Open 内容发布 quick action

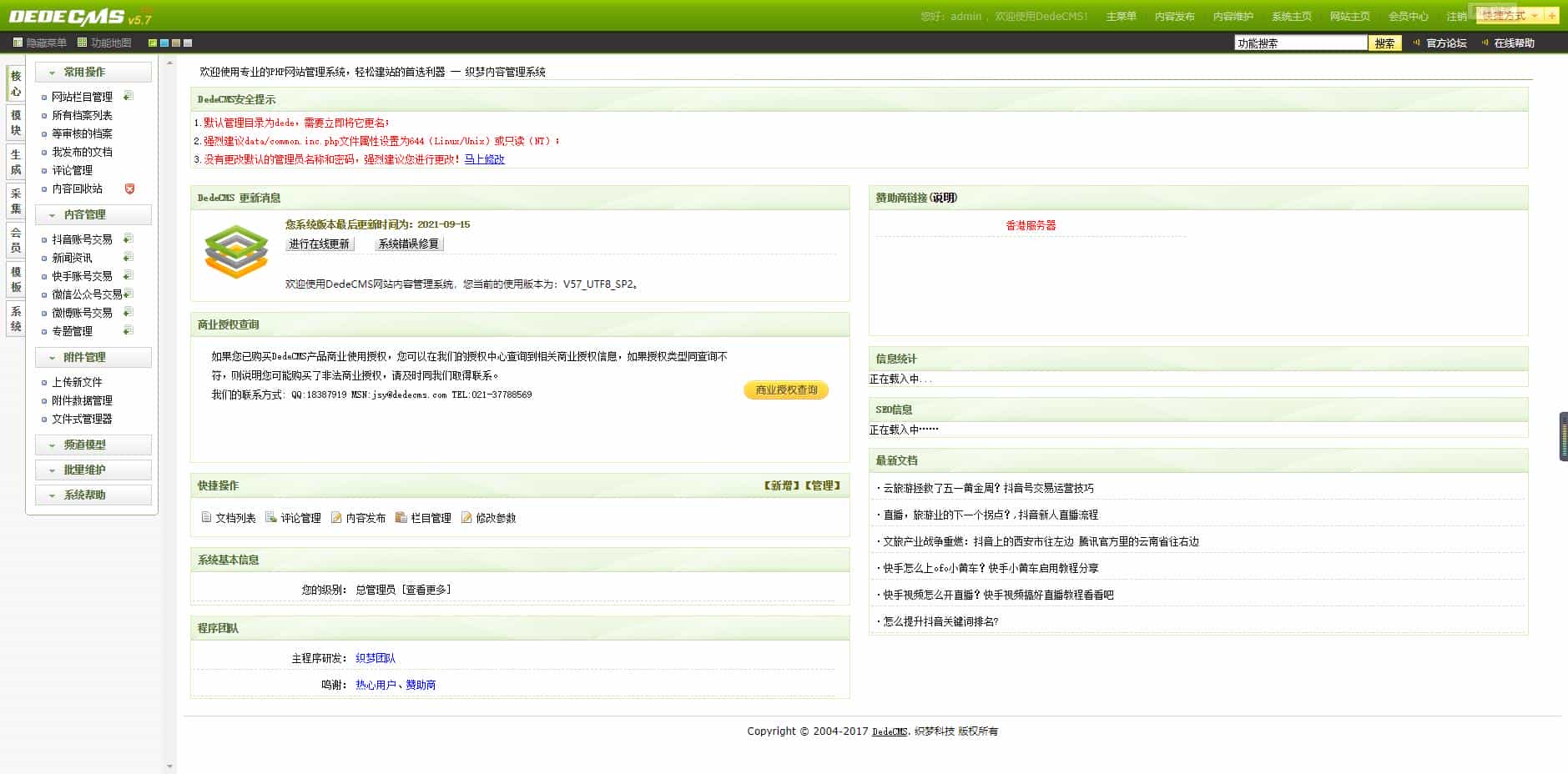point(358,518)
